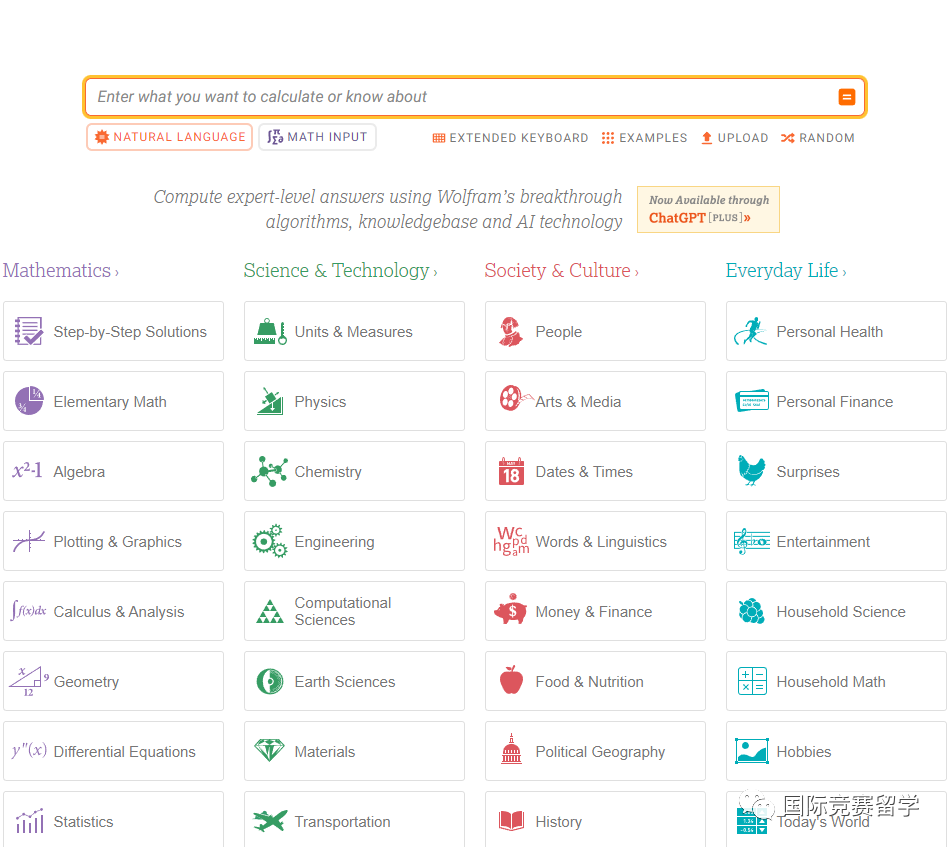The height and width of the screenshot is (847, 950).
Task: Click the Hobbies picture icon
Action: coord(752,751)
